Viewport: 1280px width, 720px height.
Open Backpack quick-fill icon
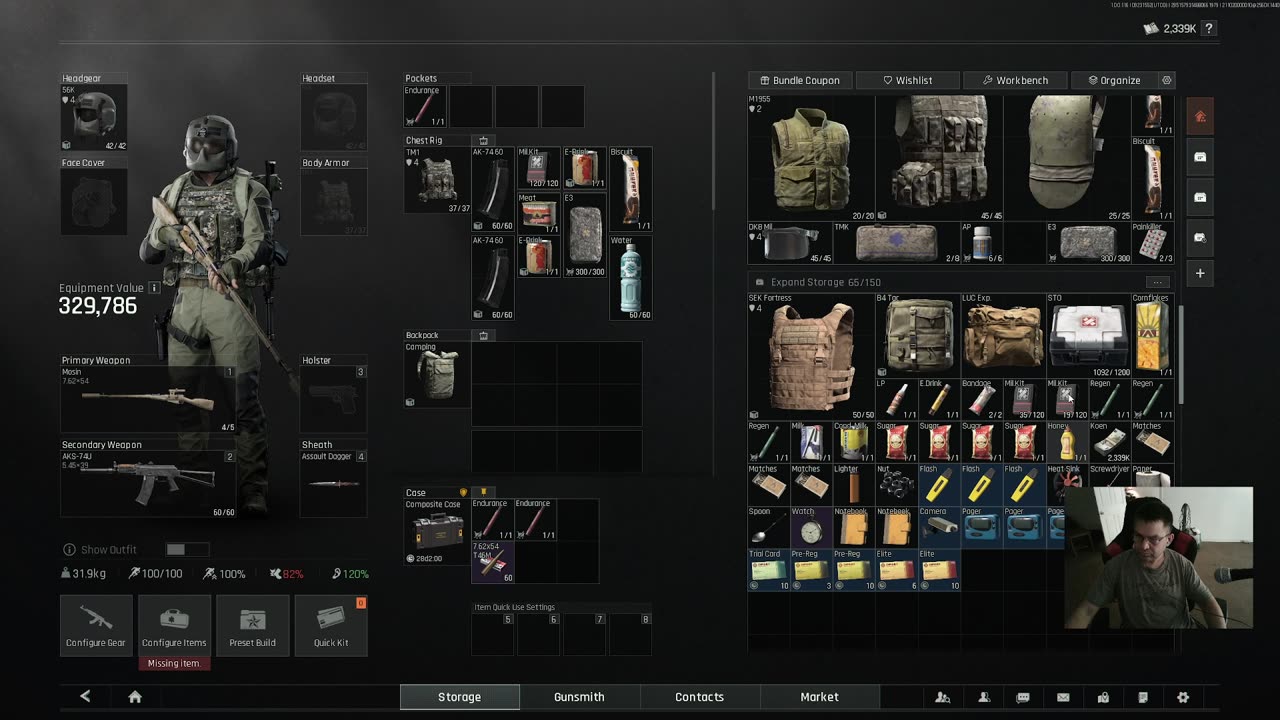(484, 335)
